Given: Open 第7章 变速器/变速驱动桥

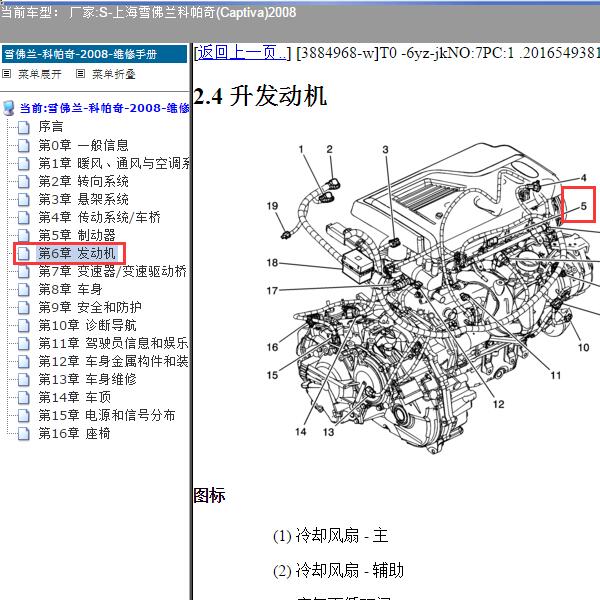Looking at the screenshot, I should click(x=112, y=271).
